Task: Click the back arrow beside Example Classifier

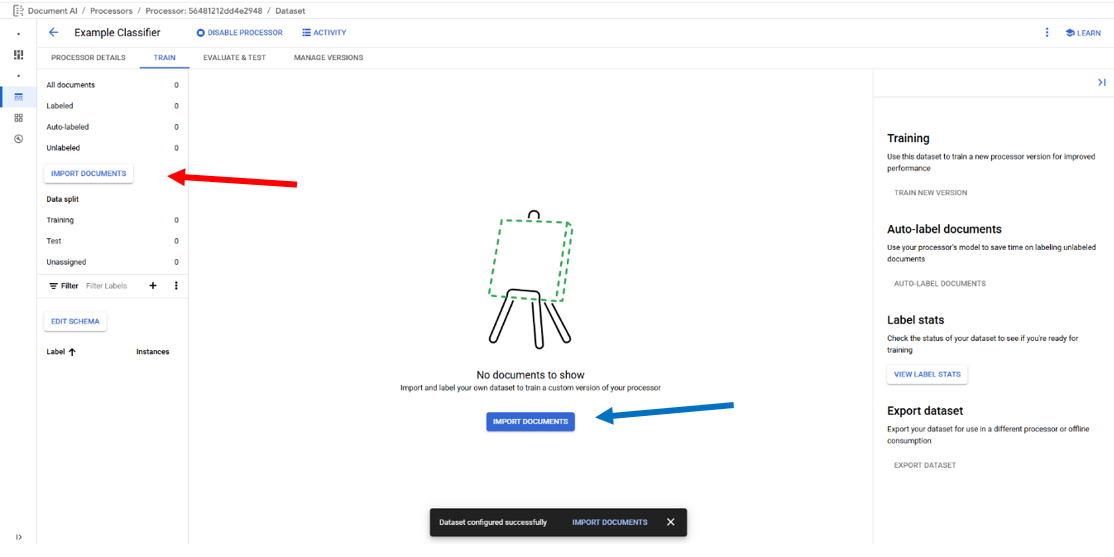Action: 54,33
